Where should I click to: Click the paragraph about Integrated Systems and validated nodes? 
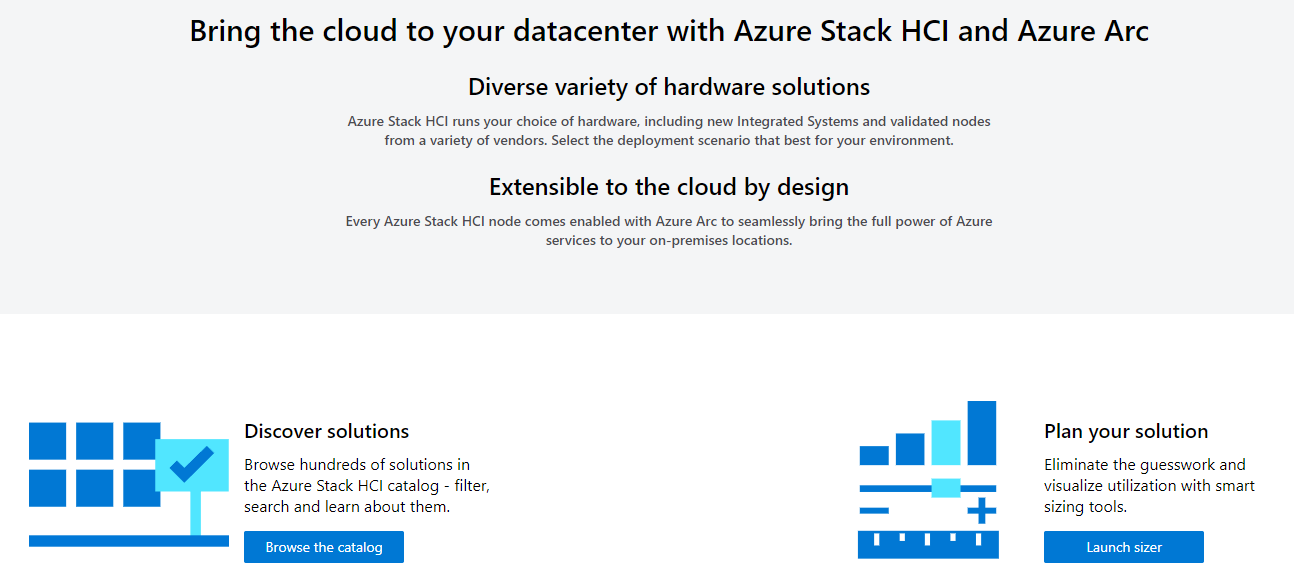[x=669, y=131]
